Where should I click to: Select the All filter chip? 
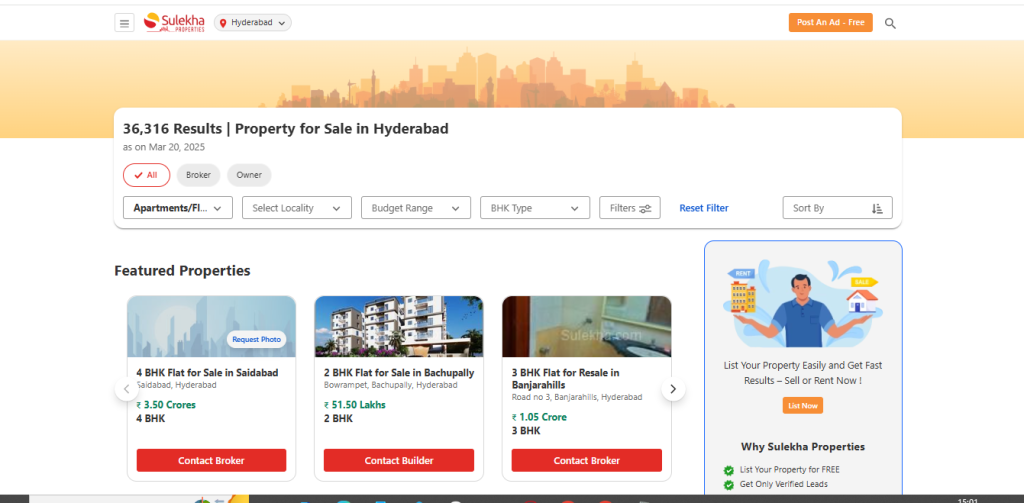click(x=146, y=175)
